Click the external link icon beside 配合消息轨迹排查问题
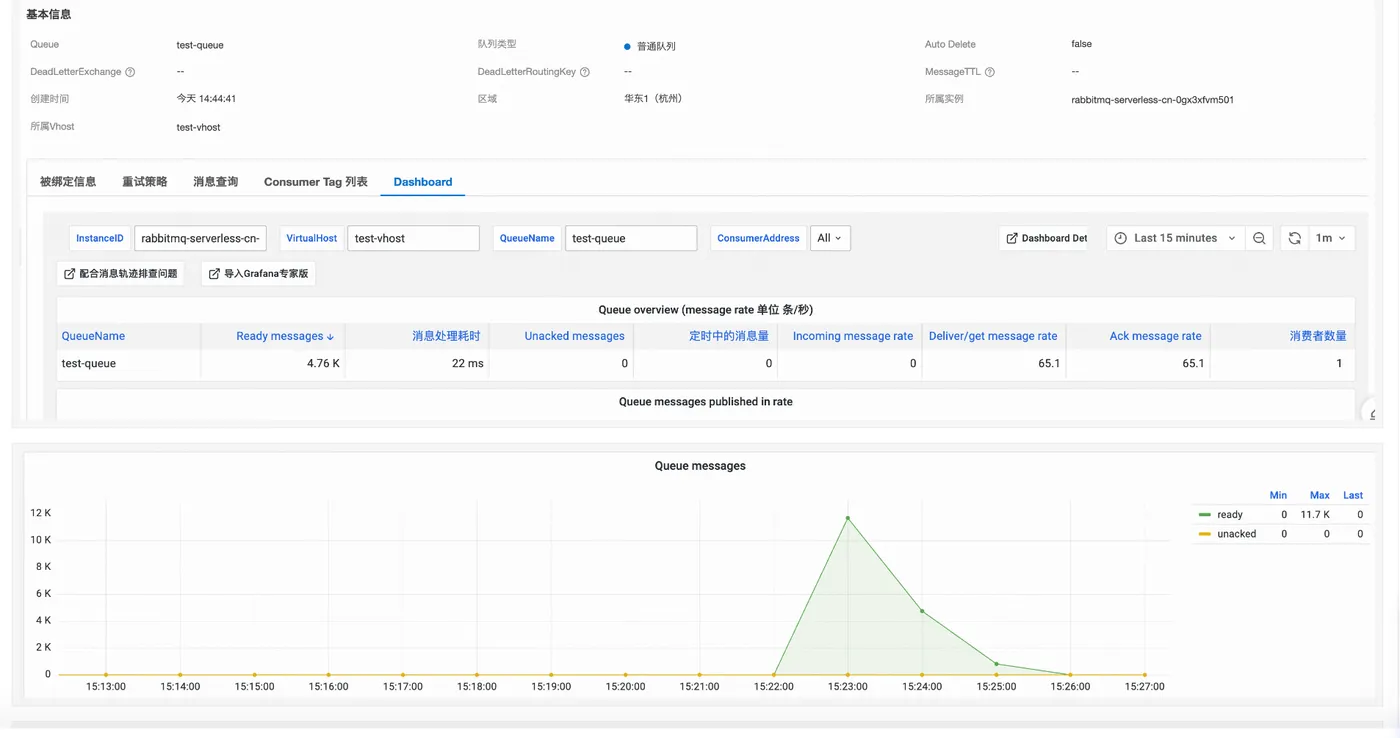 point(70,273)
